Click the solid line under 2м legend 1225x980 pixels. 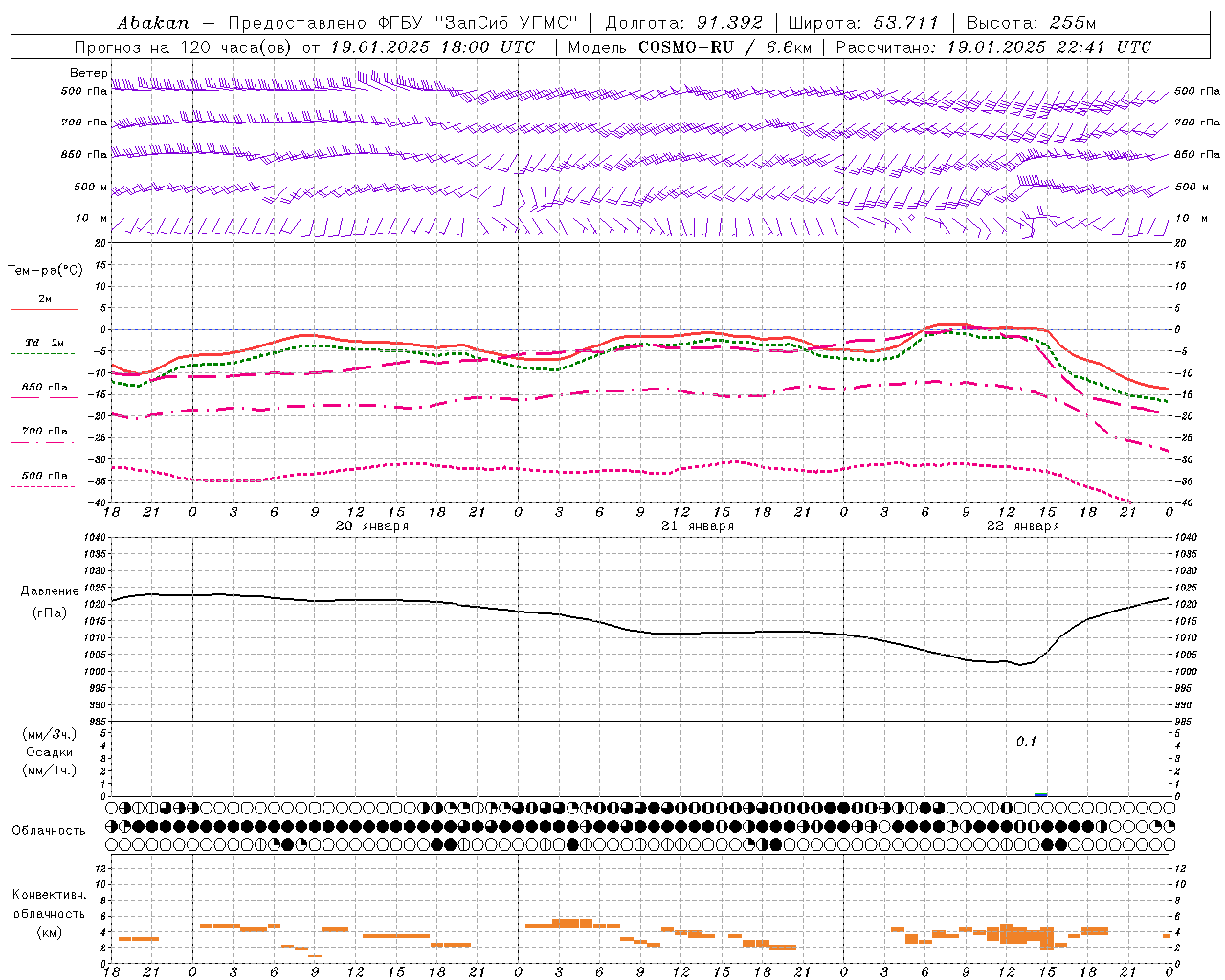tap(44, 310)
